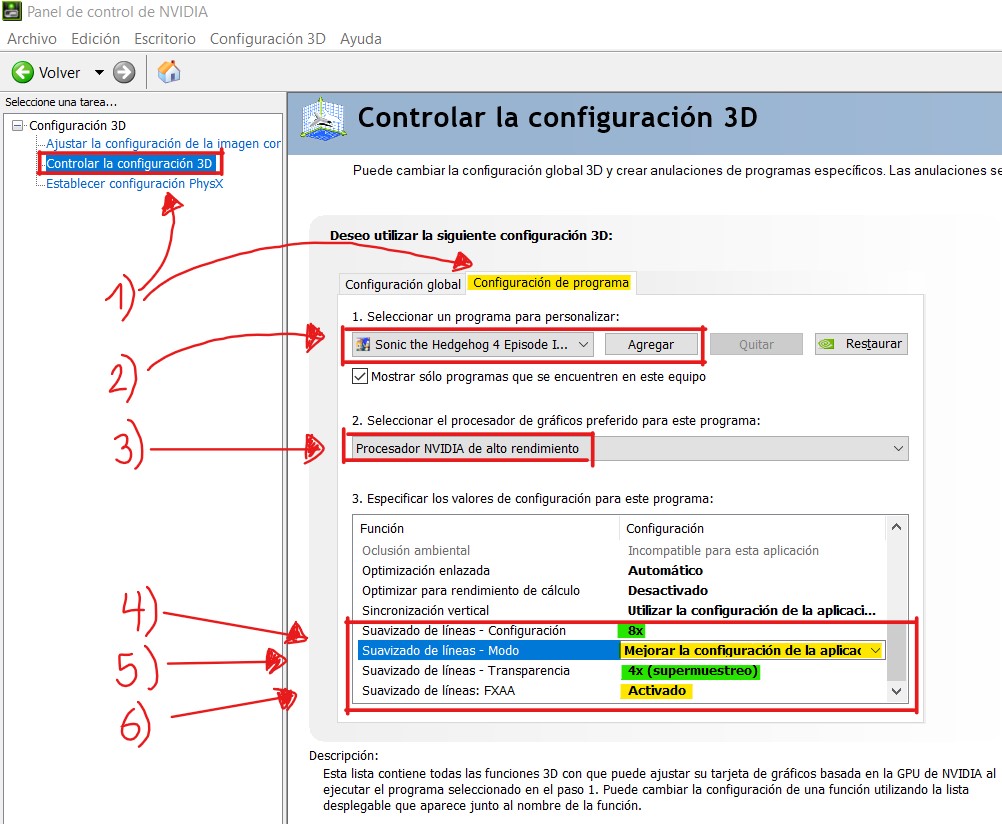Open the Ayuda menu
Screen dimensions: 1002x824
pos(360,39)
